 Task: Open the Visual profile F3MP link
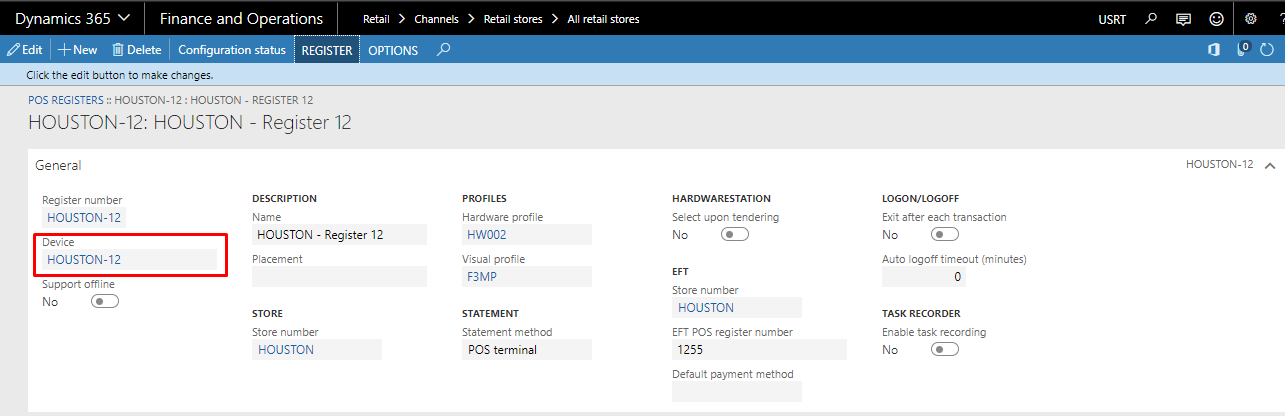(483, 277)
